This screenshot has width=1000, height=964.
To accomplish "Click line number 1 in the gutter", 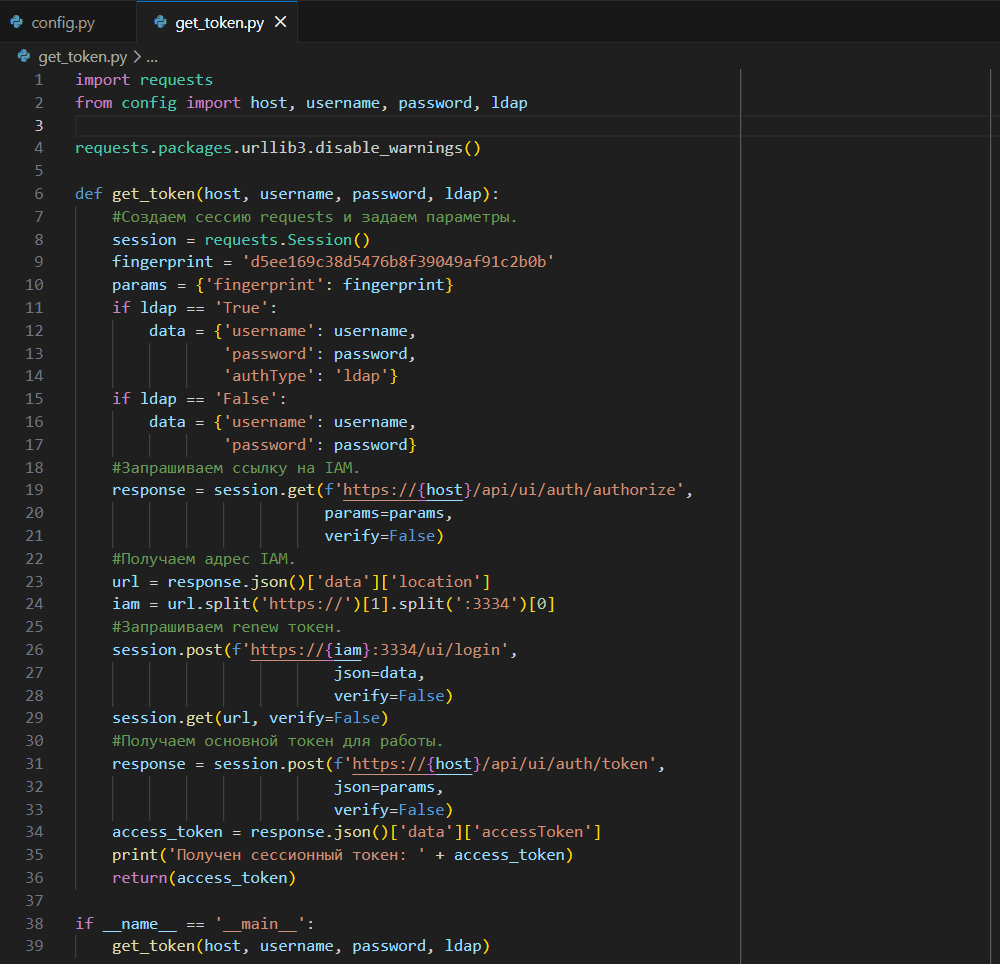I will pos(39,80).
